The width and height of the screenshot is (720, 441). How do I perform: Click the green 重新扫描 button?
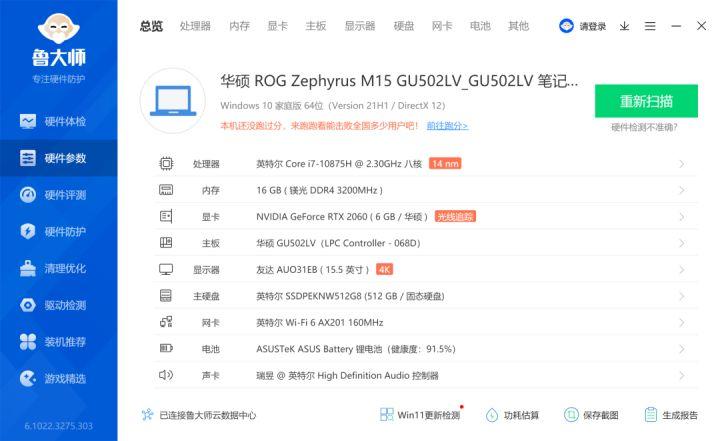point(646,101)
